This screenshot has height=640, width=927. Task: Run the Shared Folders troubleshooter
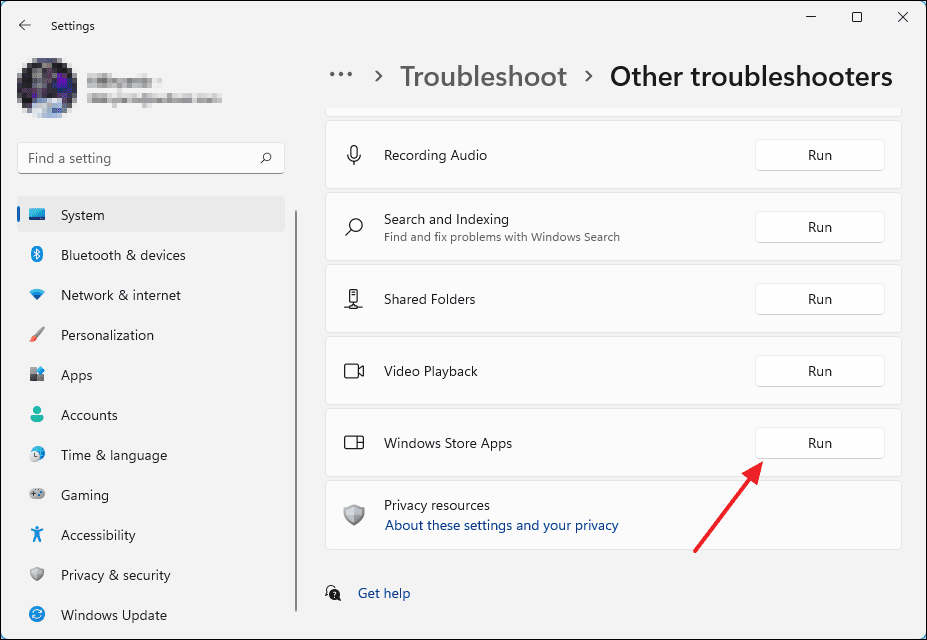[x=819, y=299]
